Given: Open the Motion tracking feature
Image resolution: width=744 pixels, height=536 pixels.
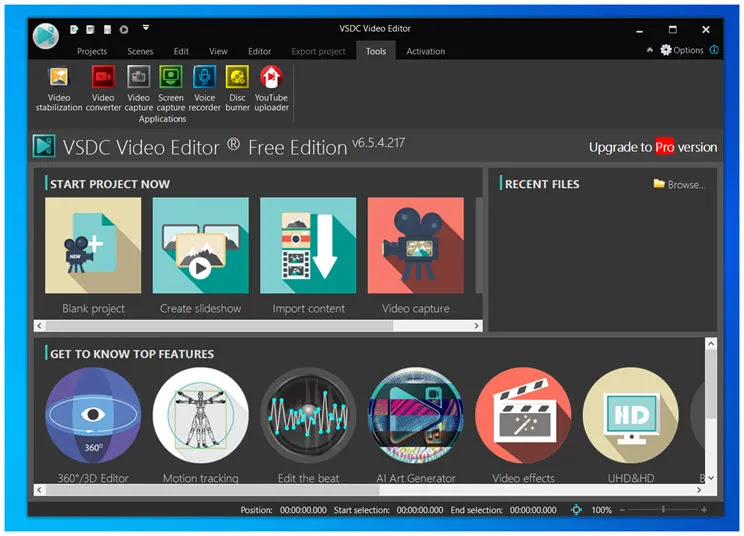Looking at the screenshot, I should click(200, 425).
